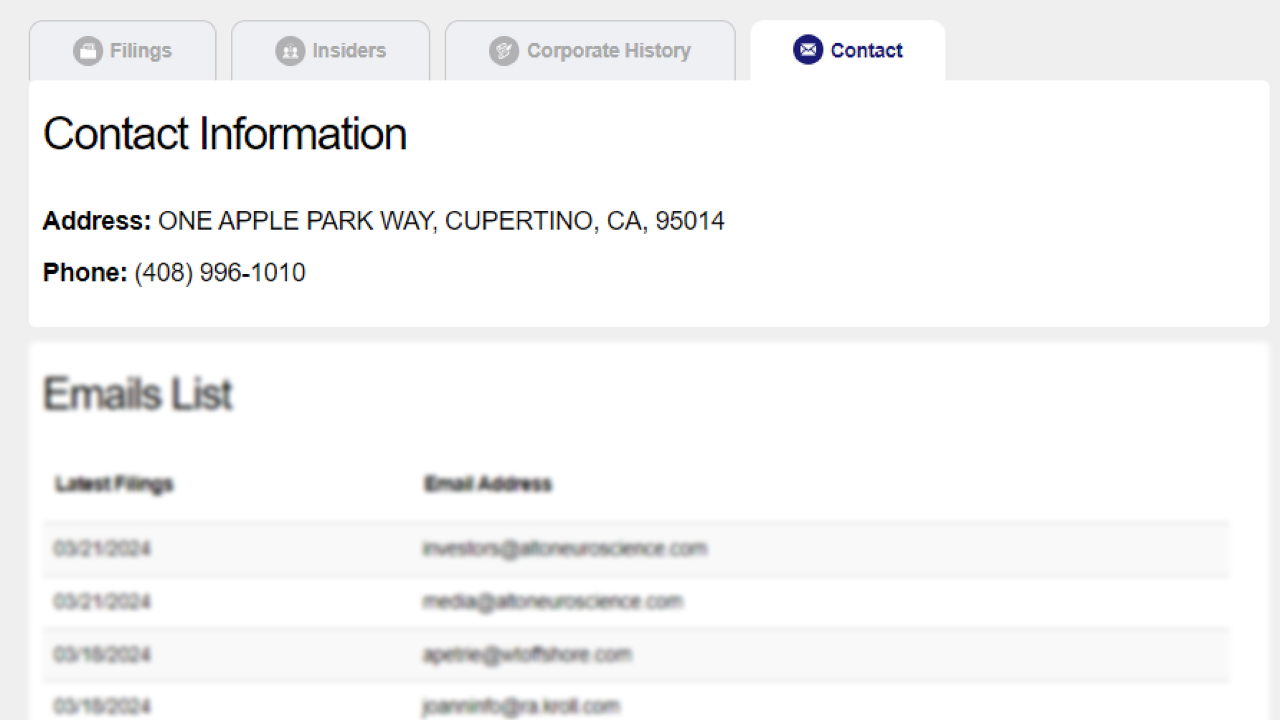This screenshot has height=720, width=1280.
Task: Select the apetrie@wtoffshore.com email address
Action: pos(527,655)
